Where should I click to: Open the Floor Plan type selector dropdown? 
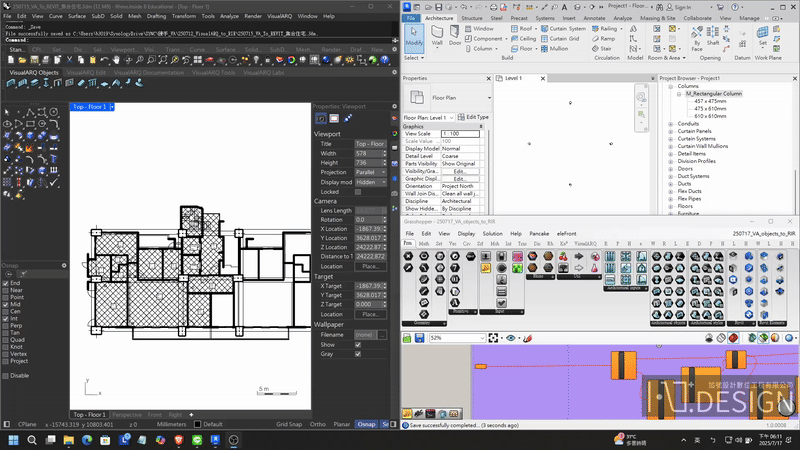(489, 98)
